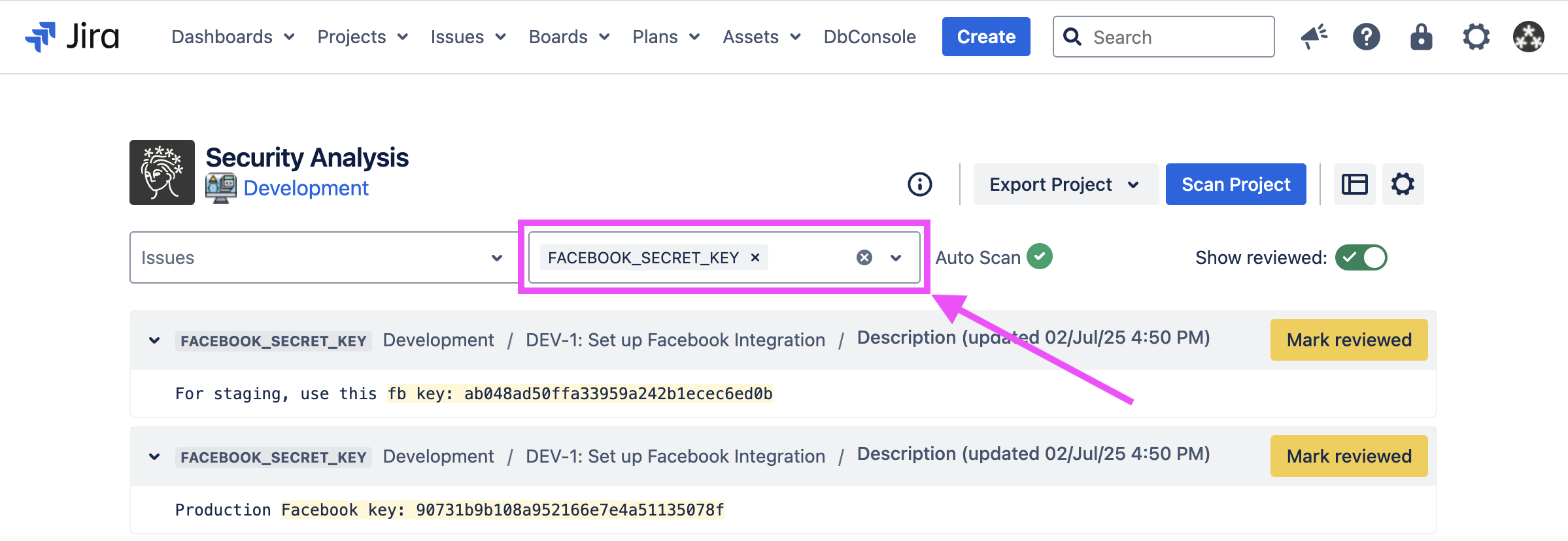Click the Scan Project button
This screenshot has height=541, width=1568.
click(x=1235, y=184)
